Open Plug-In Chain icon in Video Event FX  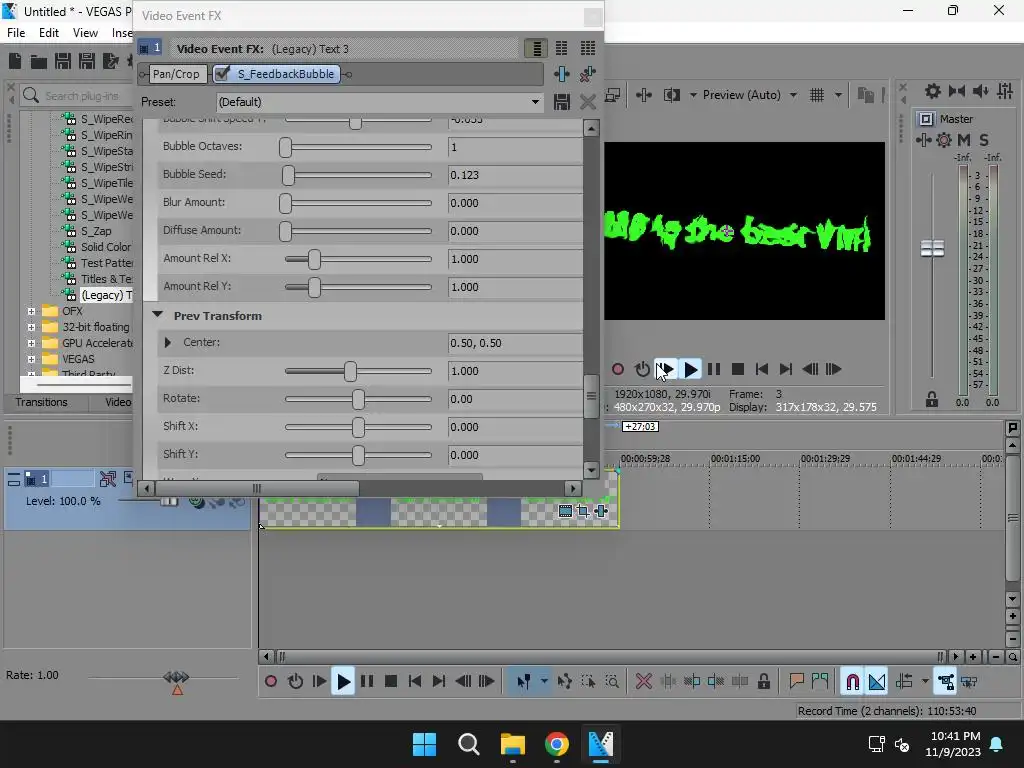coord(562,74)
